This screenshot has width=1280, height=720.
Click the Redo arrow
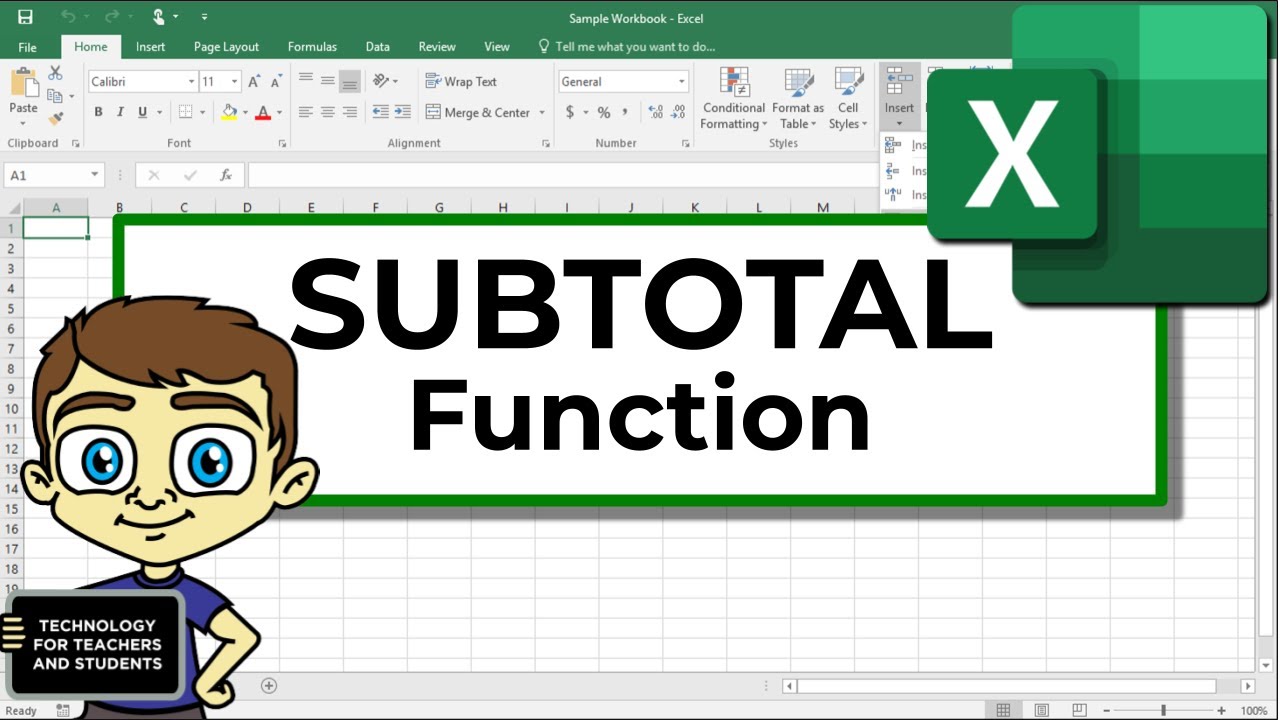tap(112, 17)
